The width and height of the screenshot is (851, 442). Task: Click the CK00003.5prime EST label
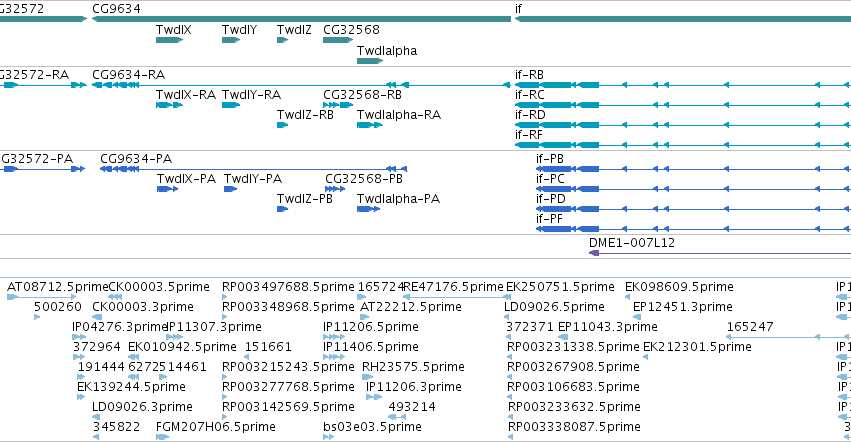pyautogui.click(x=159, y=287)
